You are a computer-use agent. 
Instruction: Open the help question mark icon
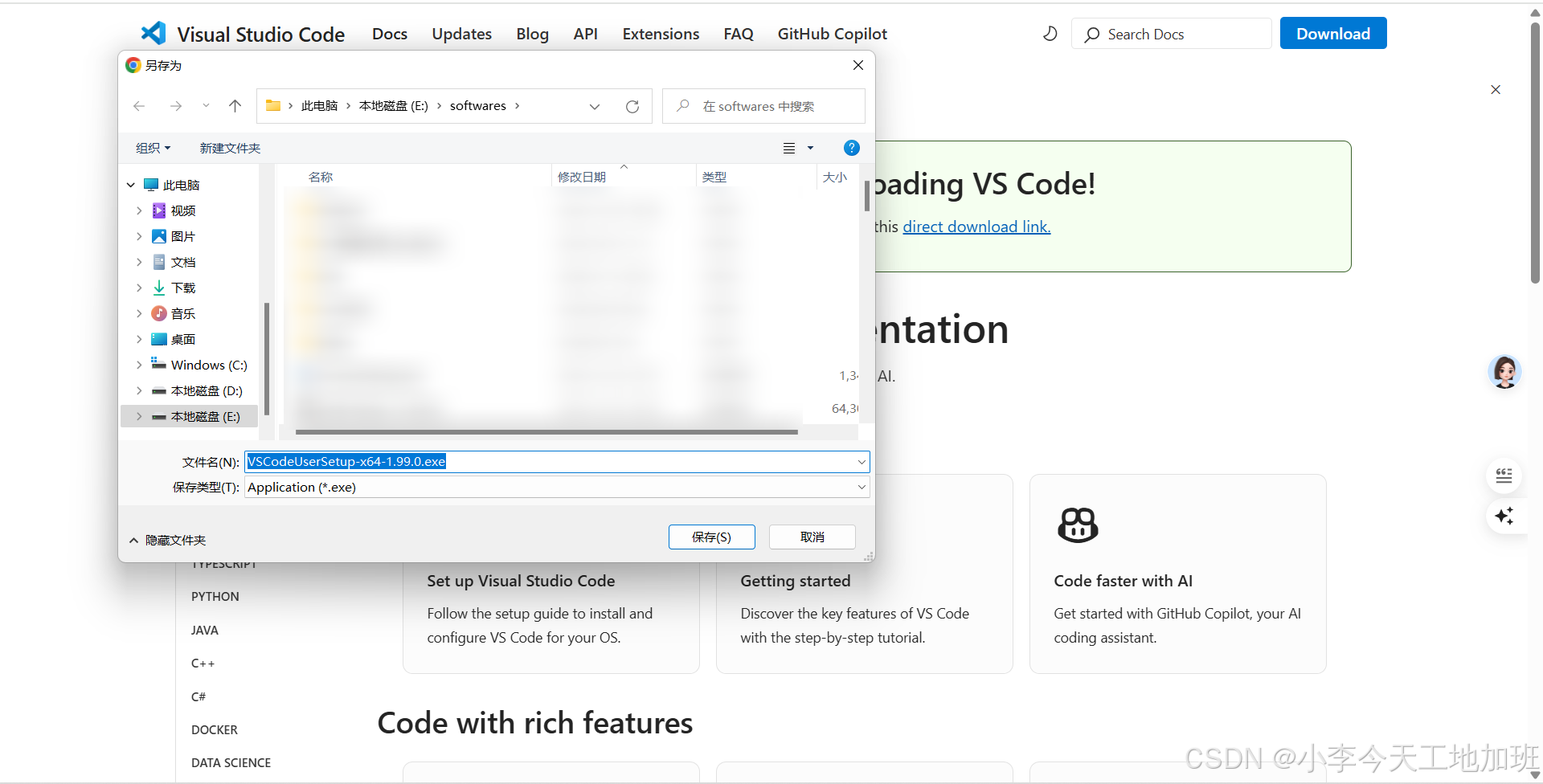tap(852, 148)
